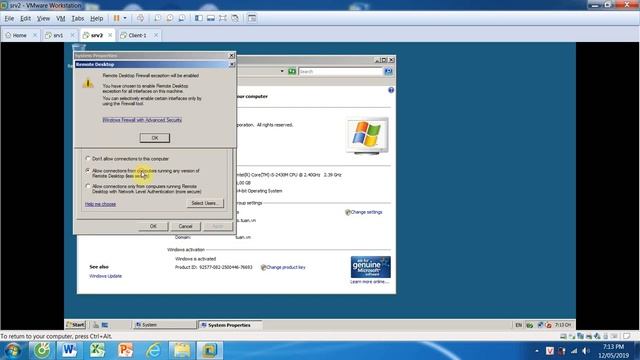640x360 pixels.
Task: Open Microsoft Word from host taskbar
Action: click(69, 350)
